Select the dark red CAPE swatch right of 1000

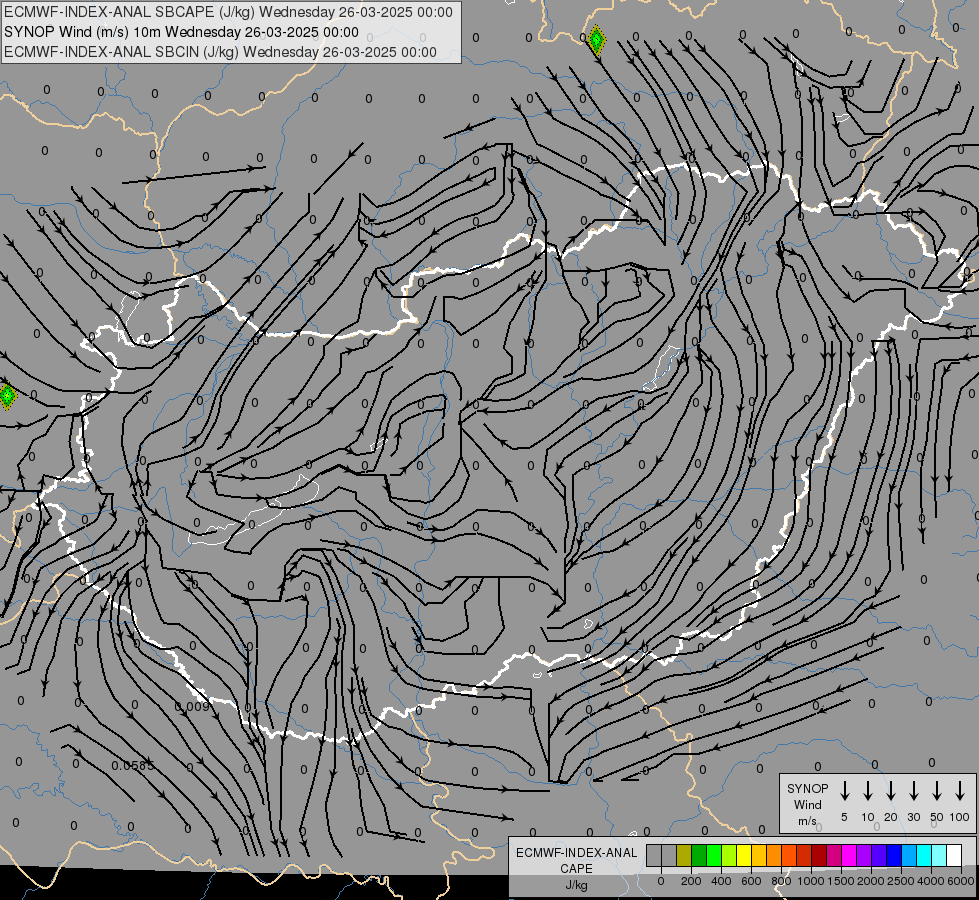(x=820, y=855)
